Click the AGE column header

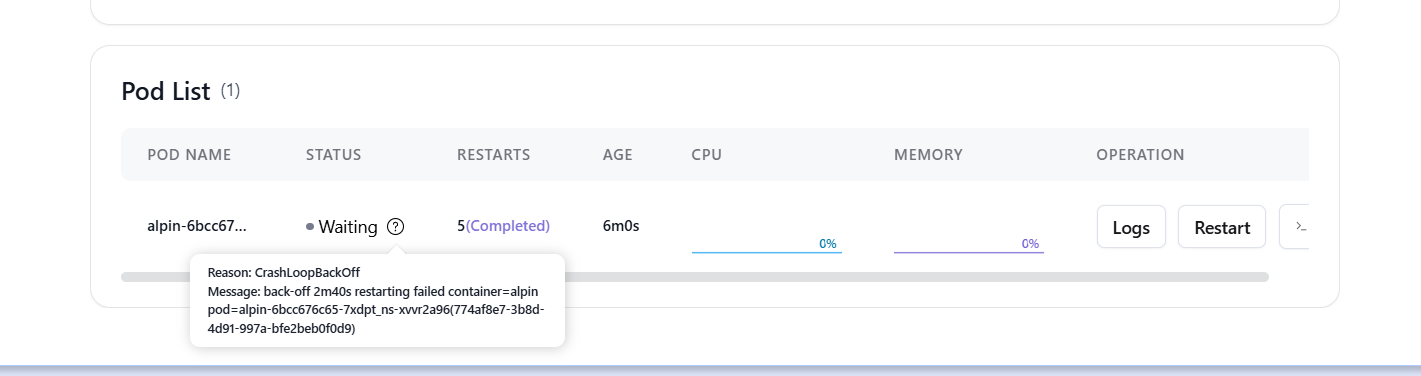click(618, 155)
